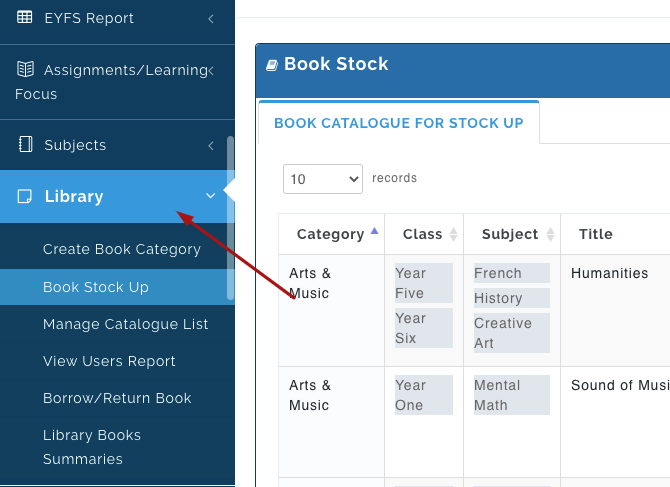Click the records label text
The image size is (670, 487).
394,178
